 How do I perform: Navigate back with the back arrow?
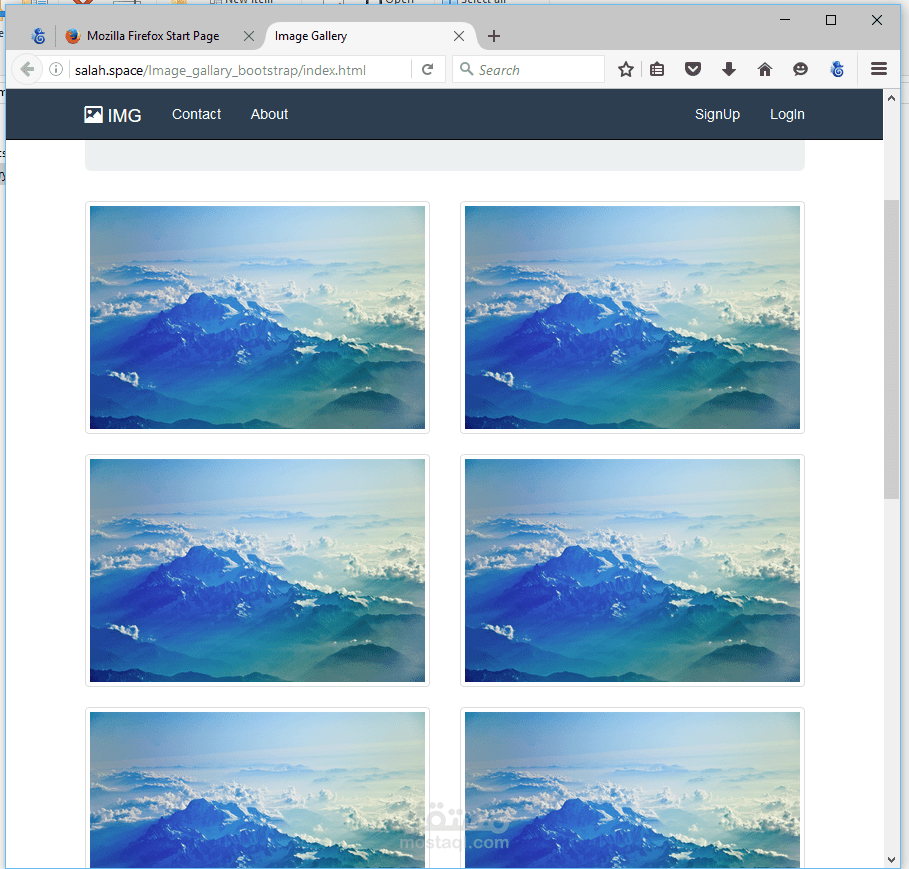pos(27,69)
